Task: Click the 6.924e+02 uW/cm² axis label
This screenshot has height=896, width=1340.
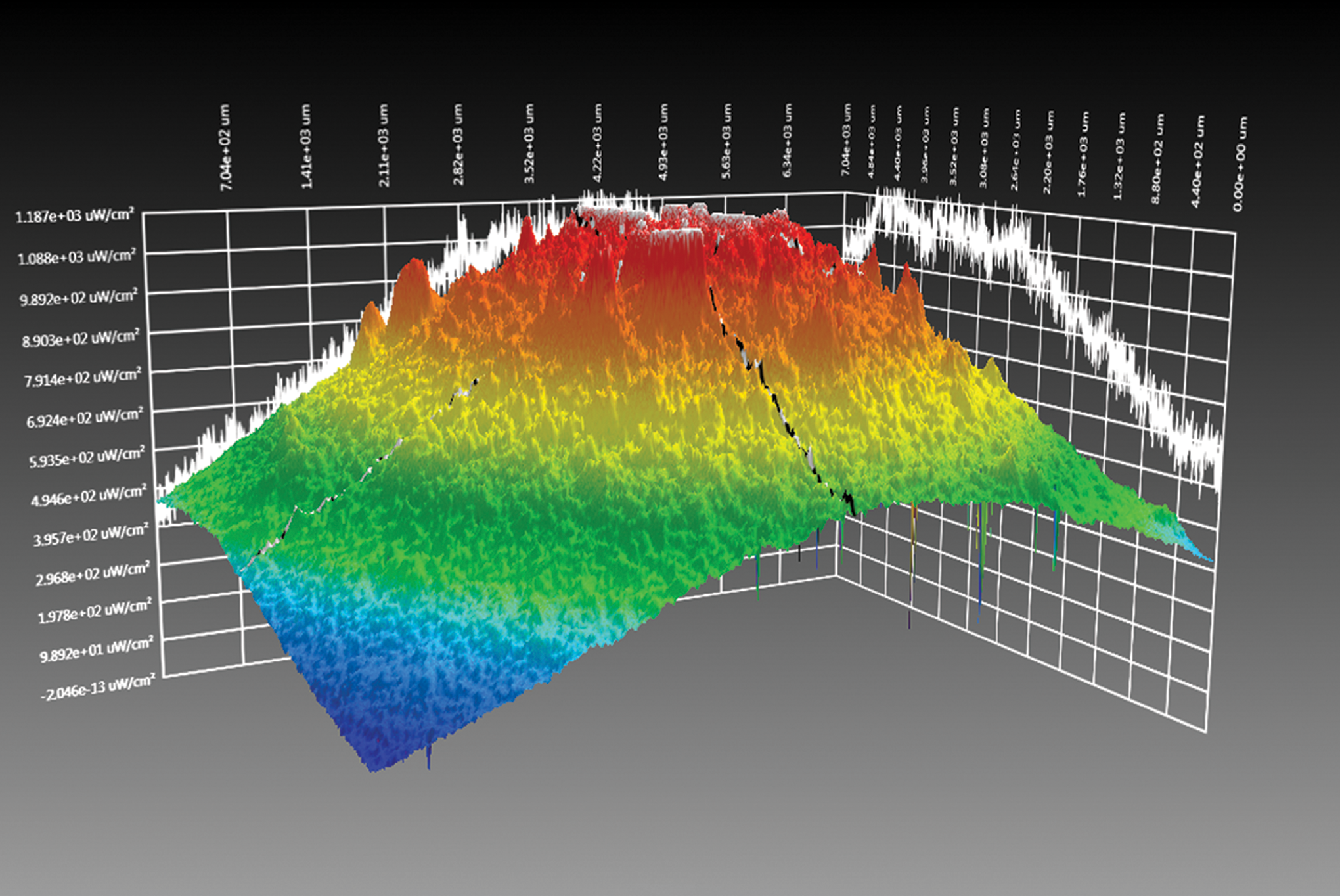Action: coord(84,418)
